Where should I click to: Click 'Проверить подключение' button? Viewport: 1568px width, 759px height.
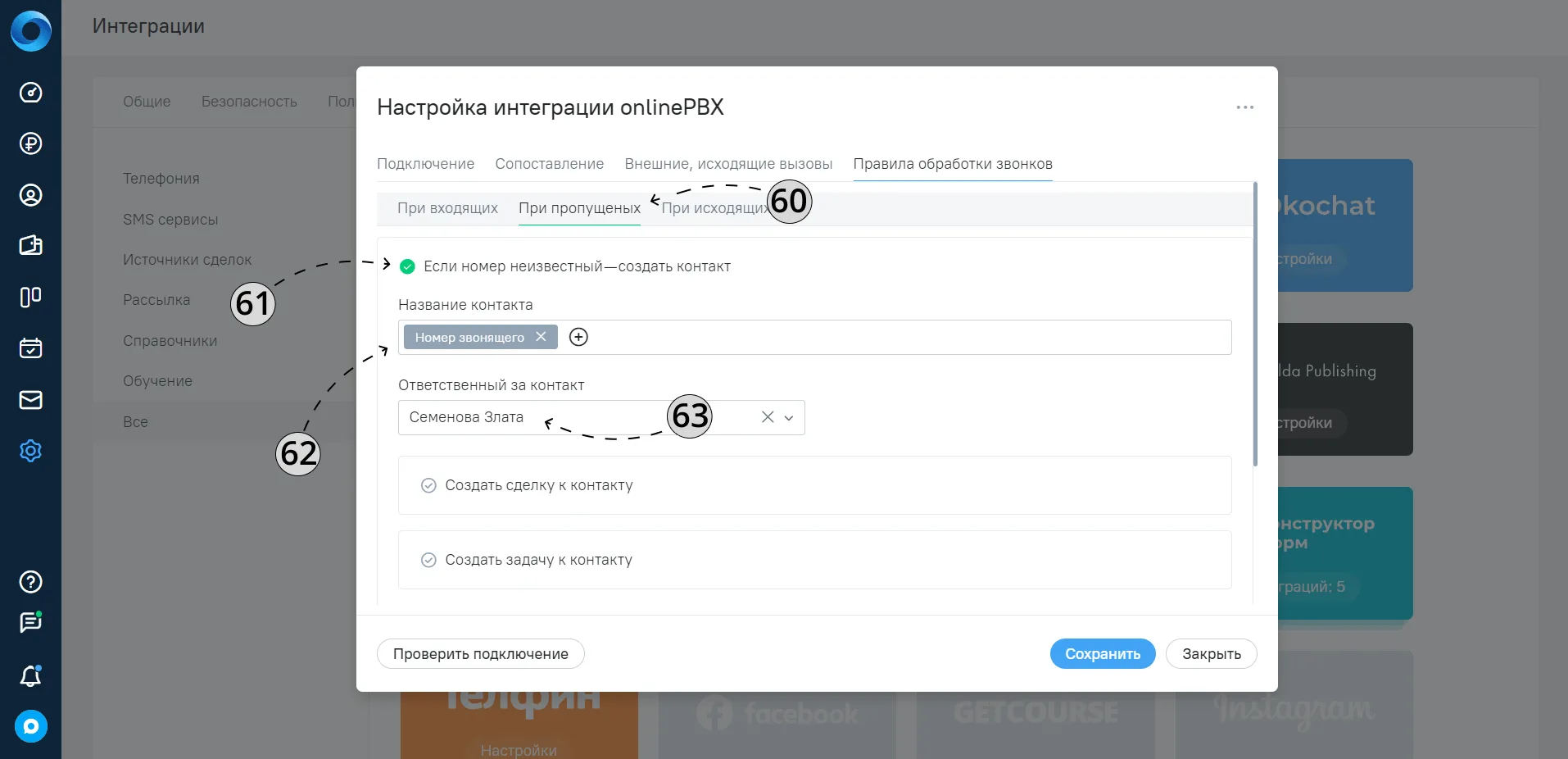click(481, 654)
